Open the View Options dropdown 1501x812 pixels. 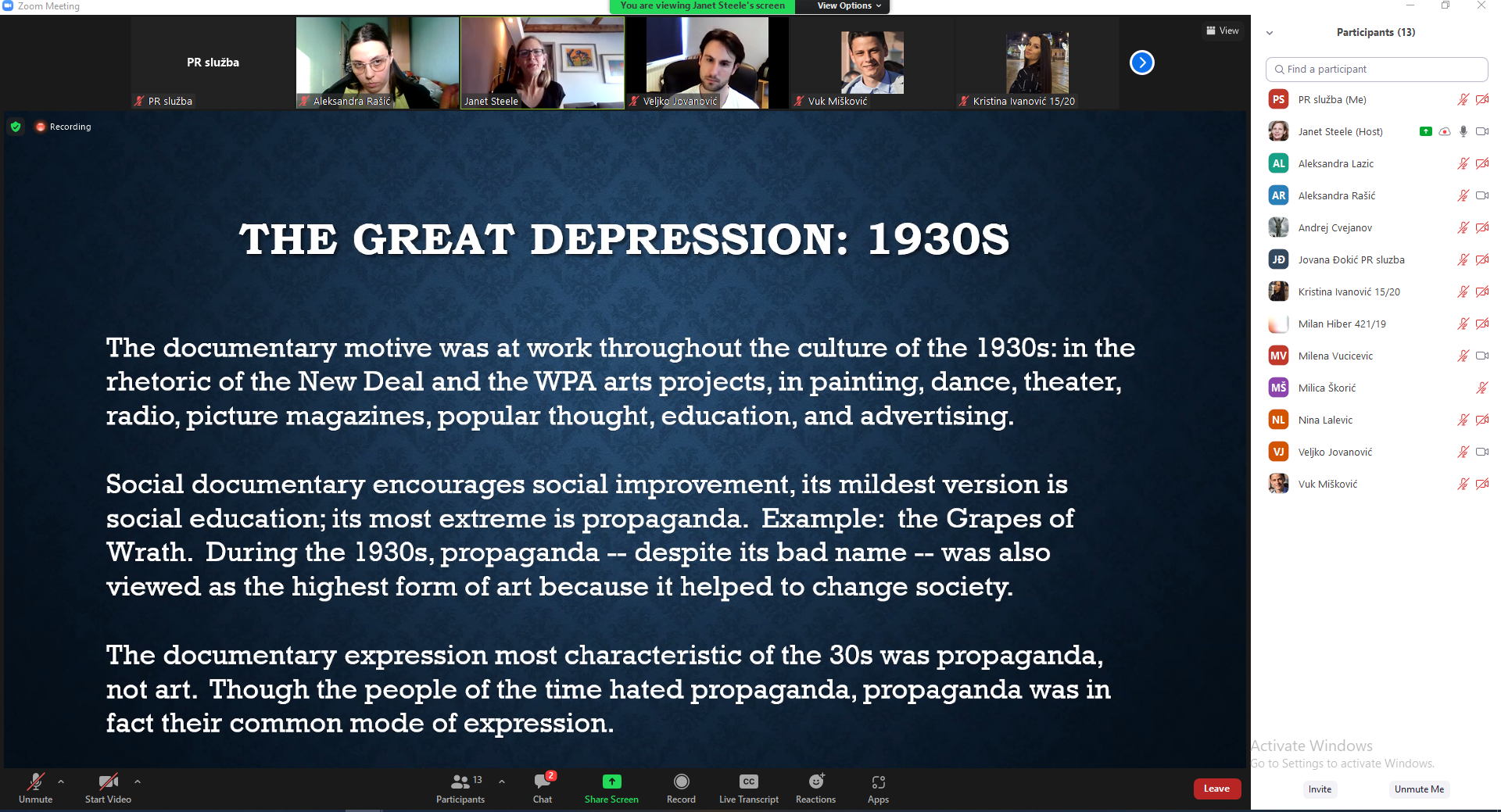(x=849, y=5)
